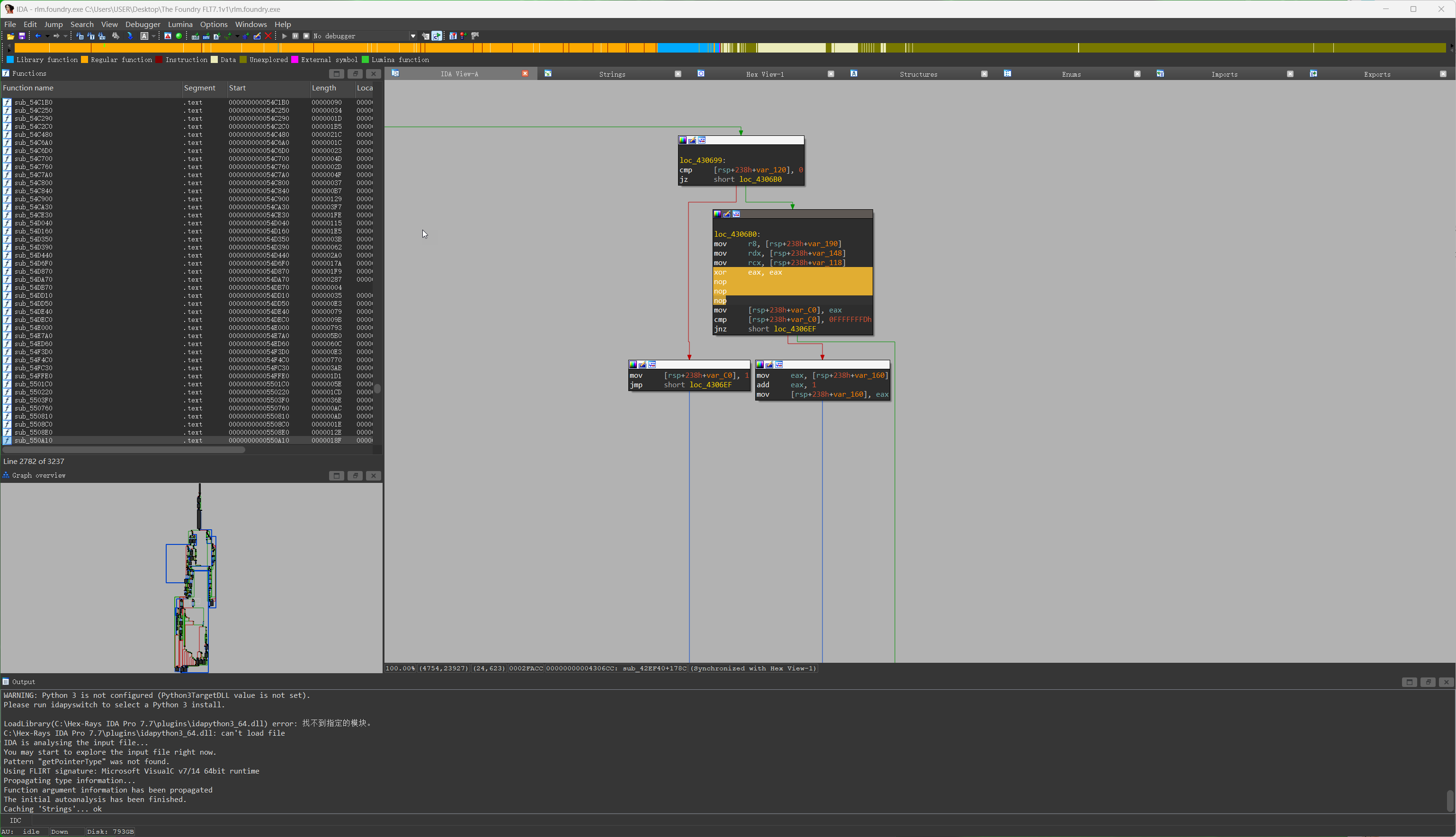Click the Library function color swatch

point(10,60)
